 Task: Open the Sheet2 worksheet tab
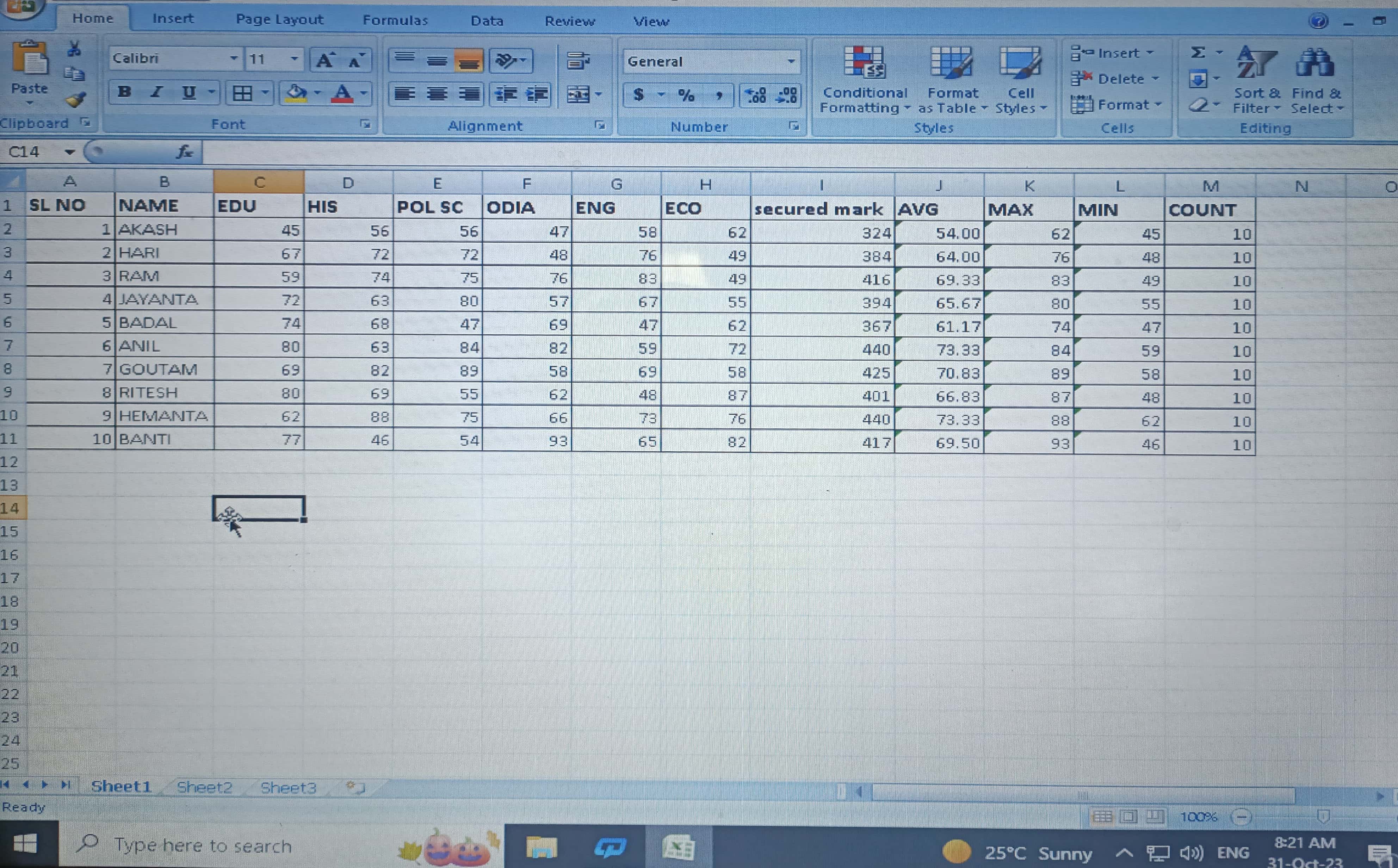(x=204, y=787)
